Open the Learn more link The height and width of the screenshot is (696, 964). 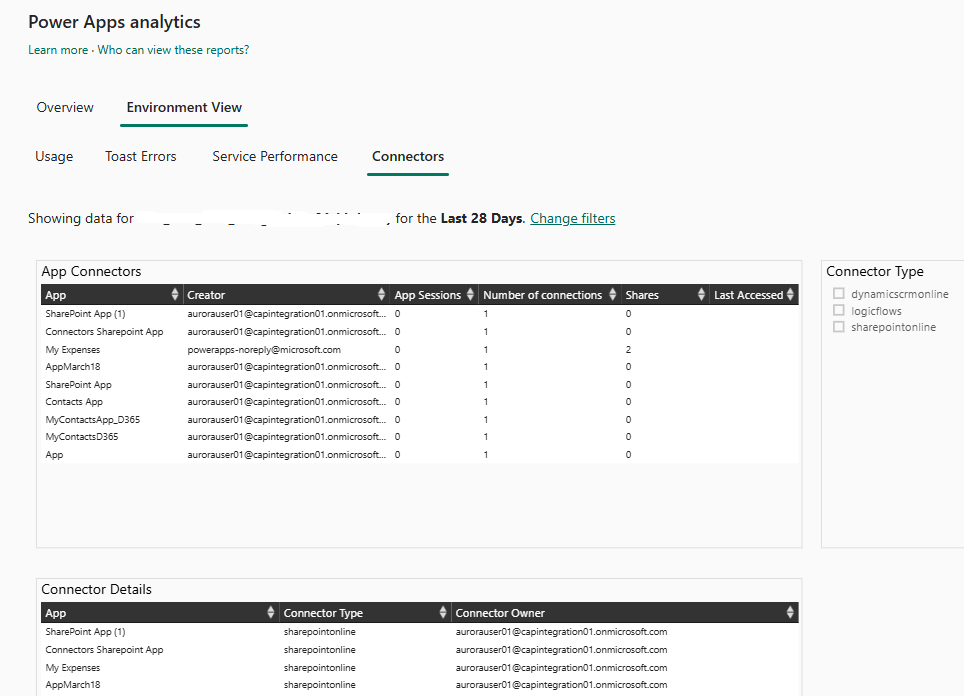(58, 50)
